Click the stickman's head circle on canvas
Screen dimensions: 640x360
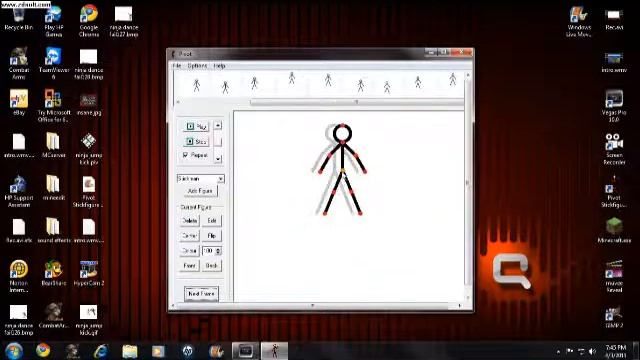click(x=342, y=133)
